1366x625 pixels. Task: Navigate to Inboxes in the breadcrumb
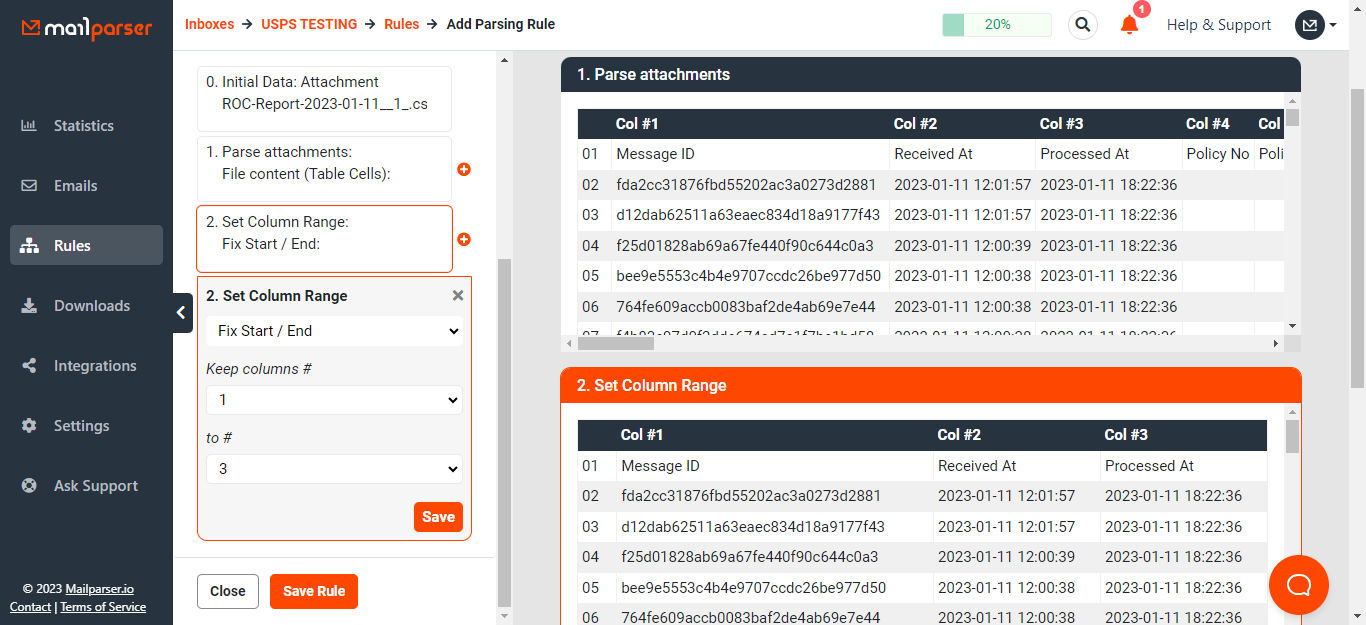pyautogui.click(x=209, y=24)
